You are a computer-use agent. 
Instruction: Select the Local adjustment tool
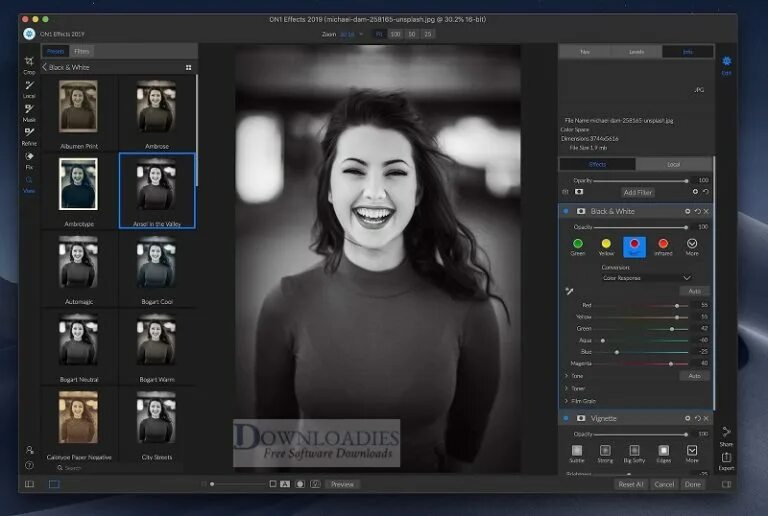(x=29, y=89)
